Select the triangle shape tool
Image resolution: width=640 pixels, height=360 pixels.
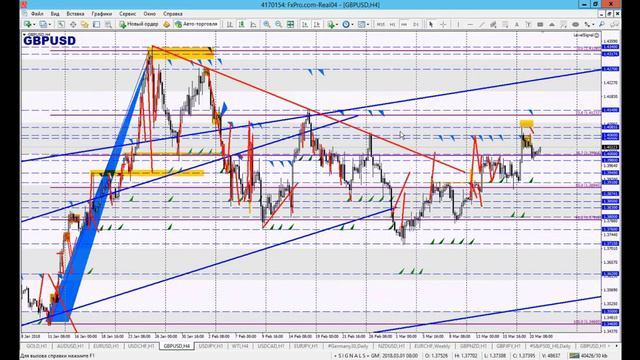click(x=552, y=24)
